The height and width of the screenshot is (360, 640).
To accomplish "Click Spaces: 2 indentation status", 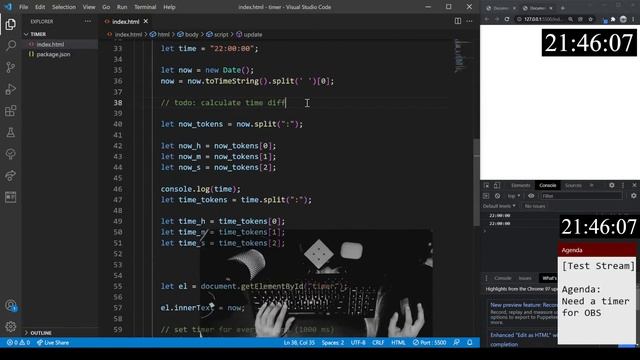I will point(333,342).
